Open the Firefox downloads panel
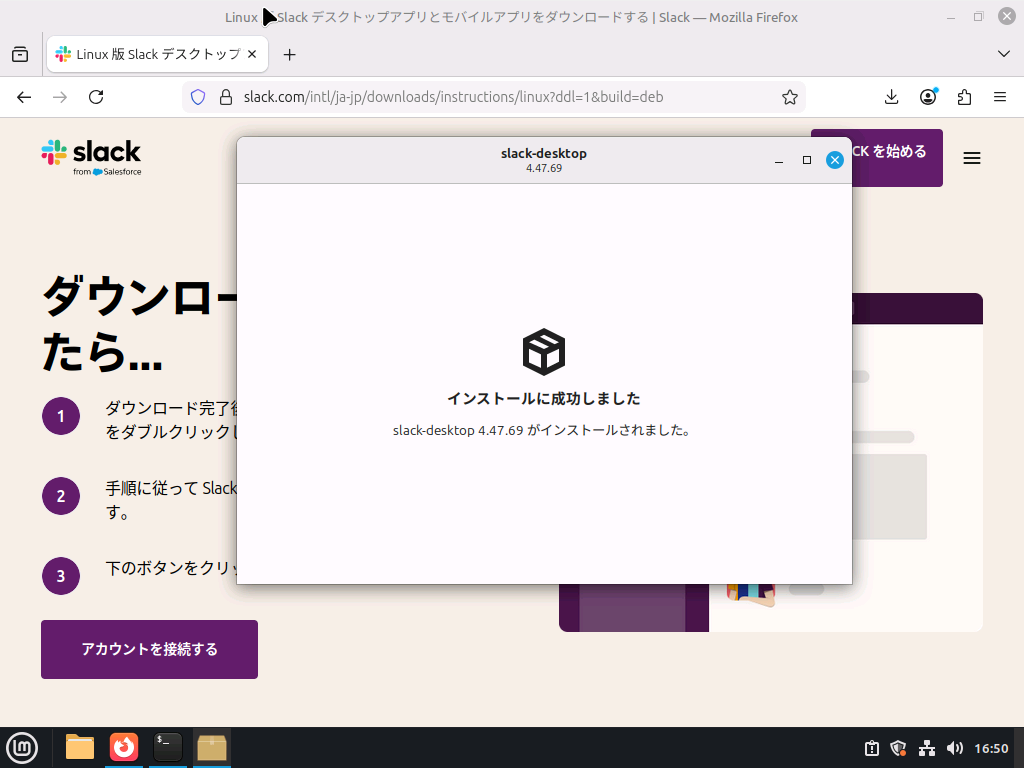 click(x=890, y=96)
